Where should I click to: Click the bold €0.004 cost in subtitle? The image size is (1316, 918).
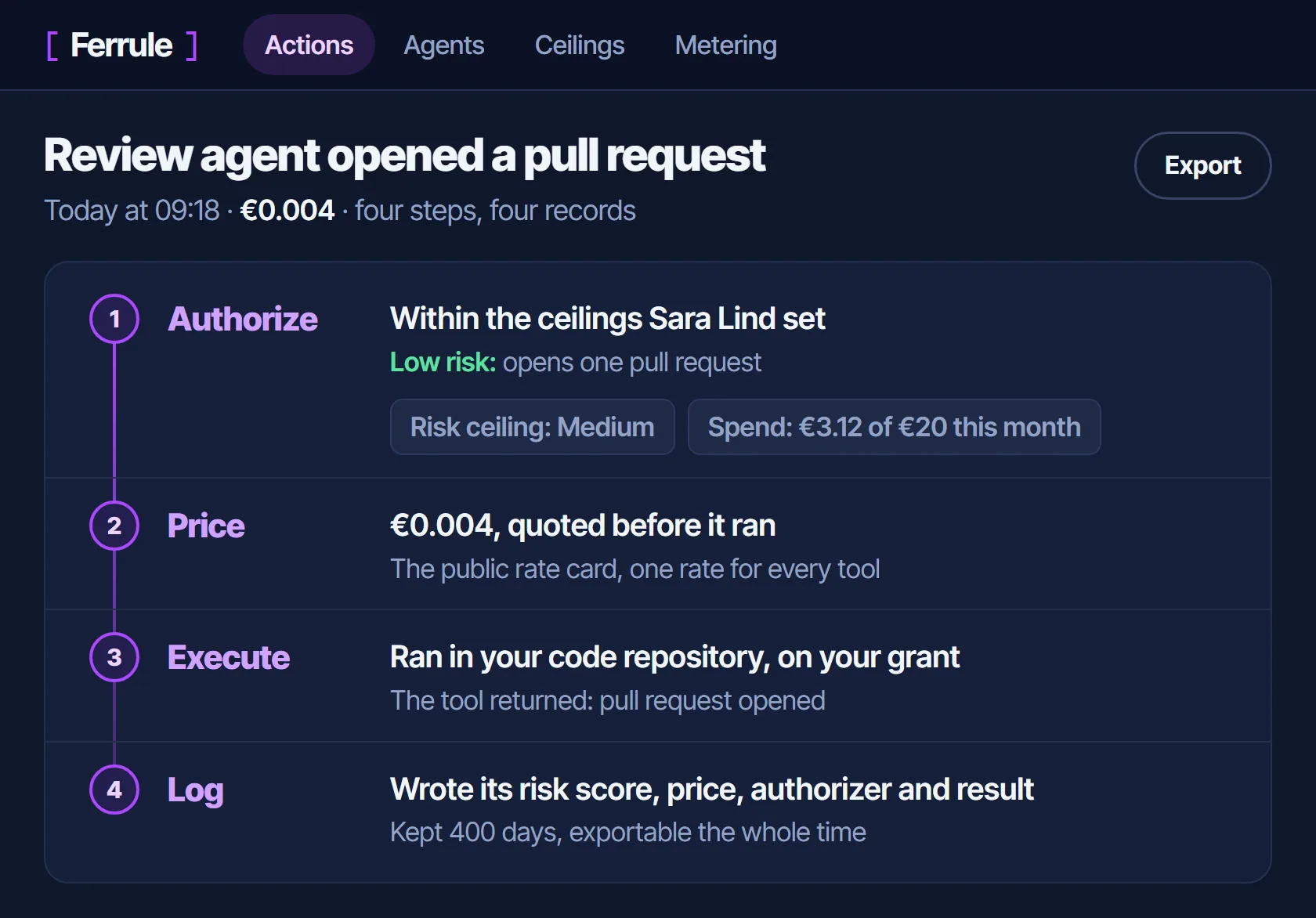coord(287,211)
